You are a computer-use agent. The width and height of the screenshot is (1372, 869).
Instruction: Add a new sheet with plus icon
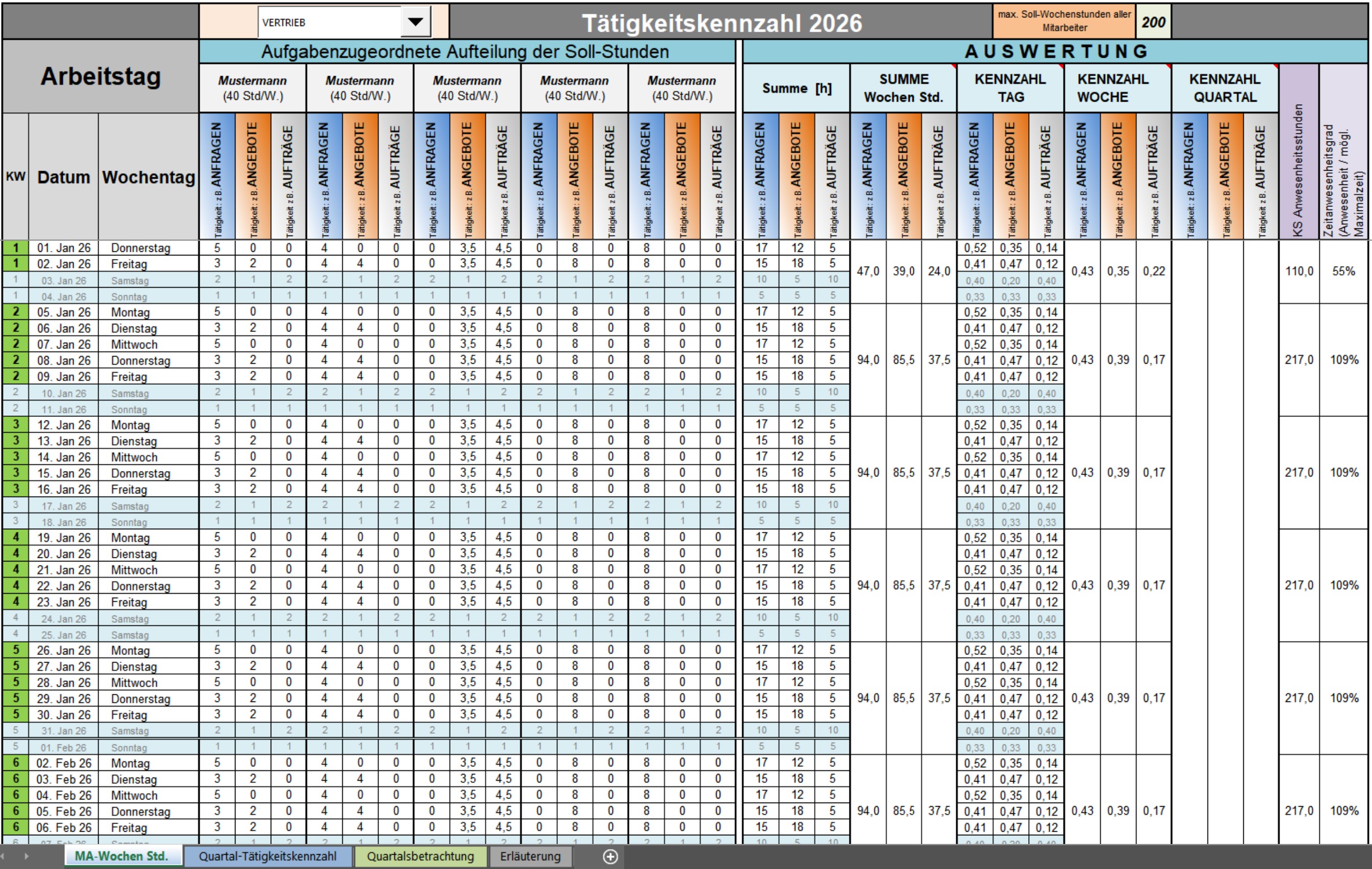(610, 856)
